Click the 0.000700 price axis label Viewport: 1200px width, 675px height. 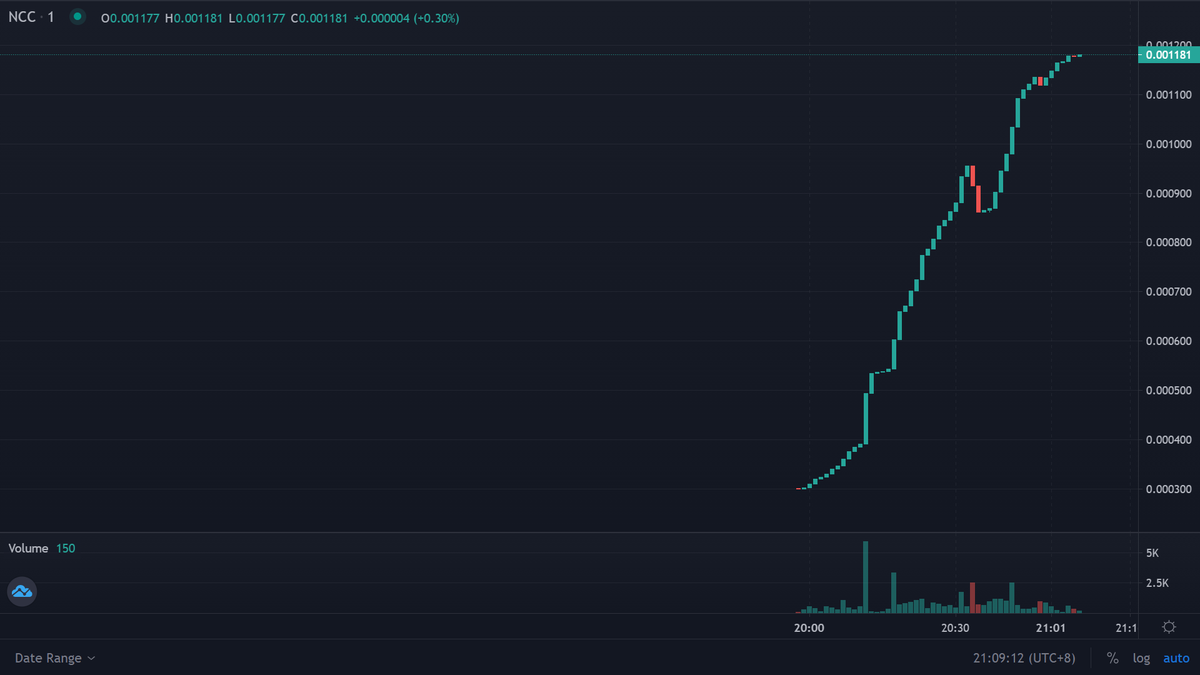click(1168, 292)
